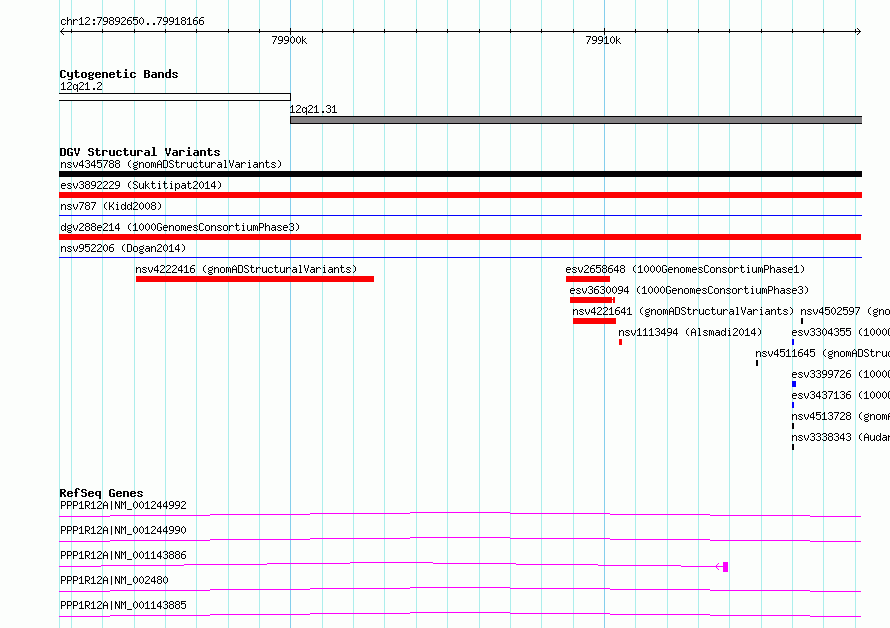Screen dimensions: 890x628
Task: Click the 79900k ruler tick label
Action: pyautogui.click(x=289, y=40)
